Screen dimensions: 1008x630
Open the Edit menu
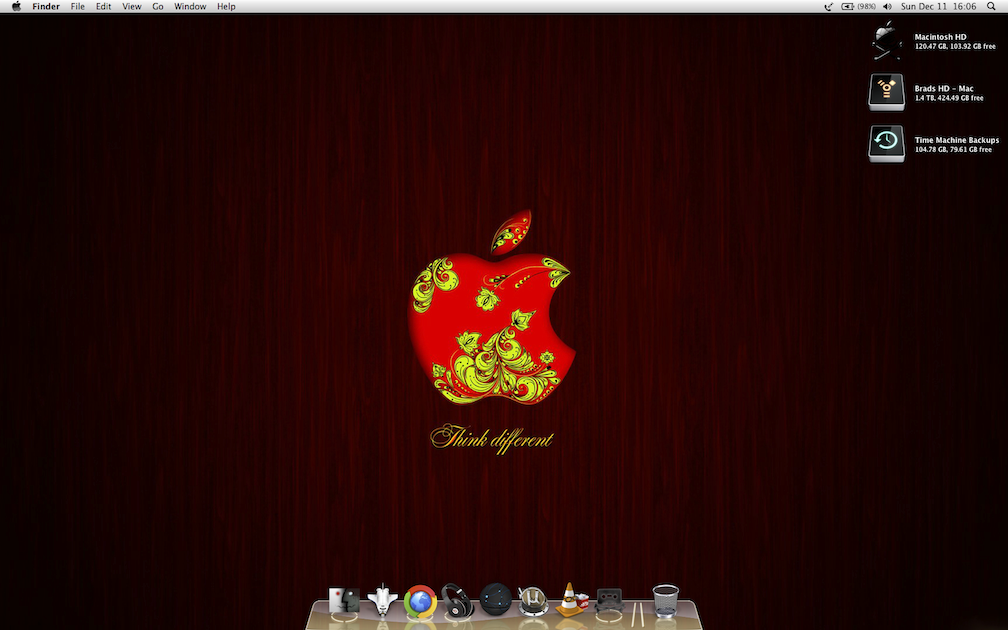(104, 6)
